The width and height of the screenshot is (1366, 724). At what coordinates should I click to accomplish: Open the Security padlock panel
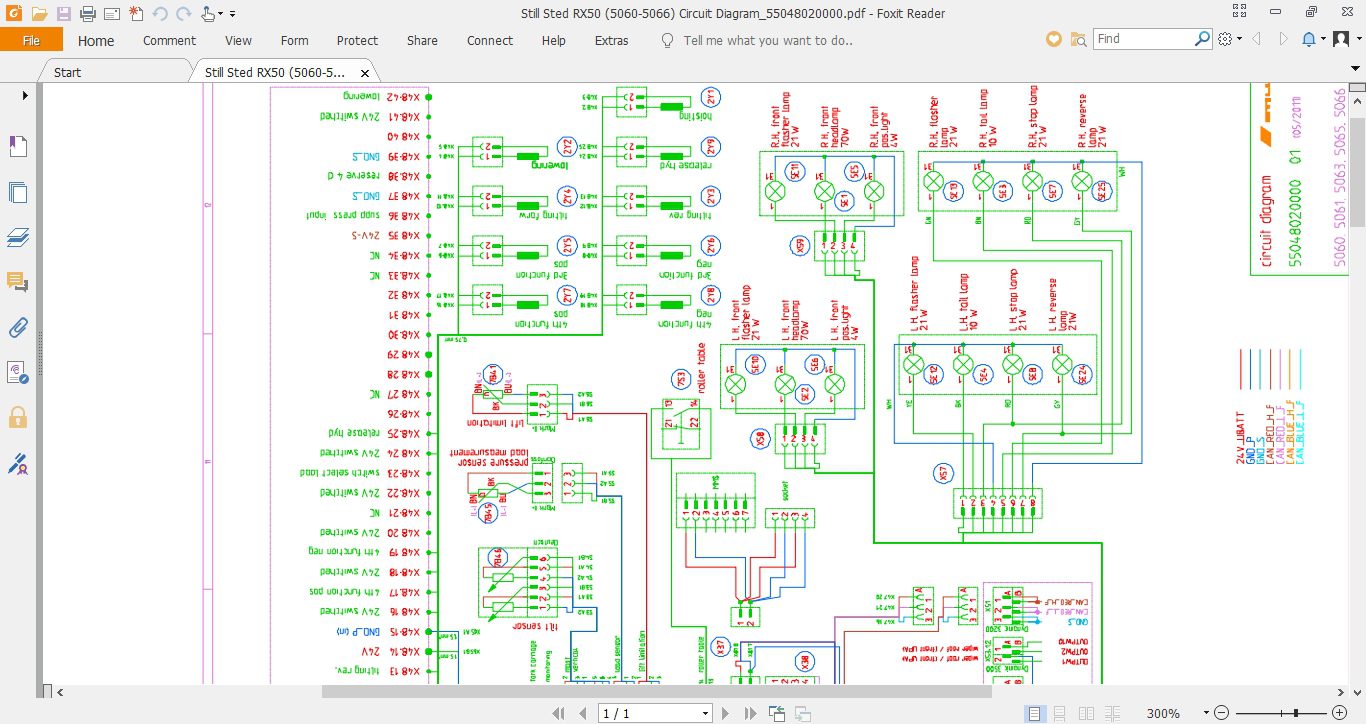point(18,417)
